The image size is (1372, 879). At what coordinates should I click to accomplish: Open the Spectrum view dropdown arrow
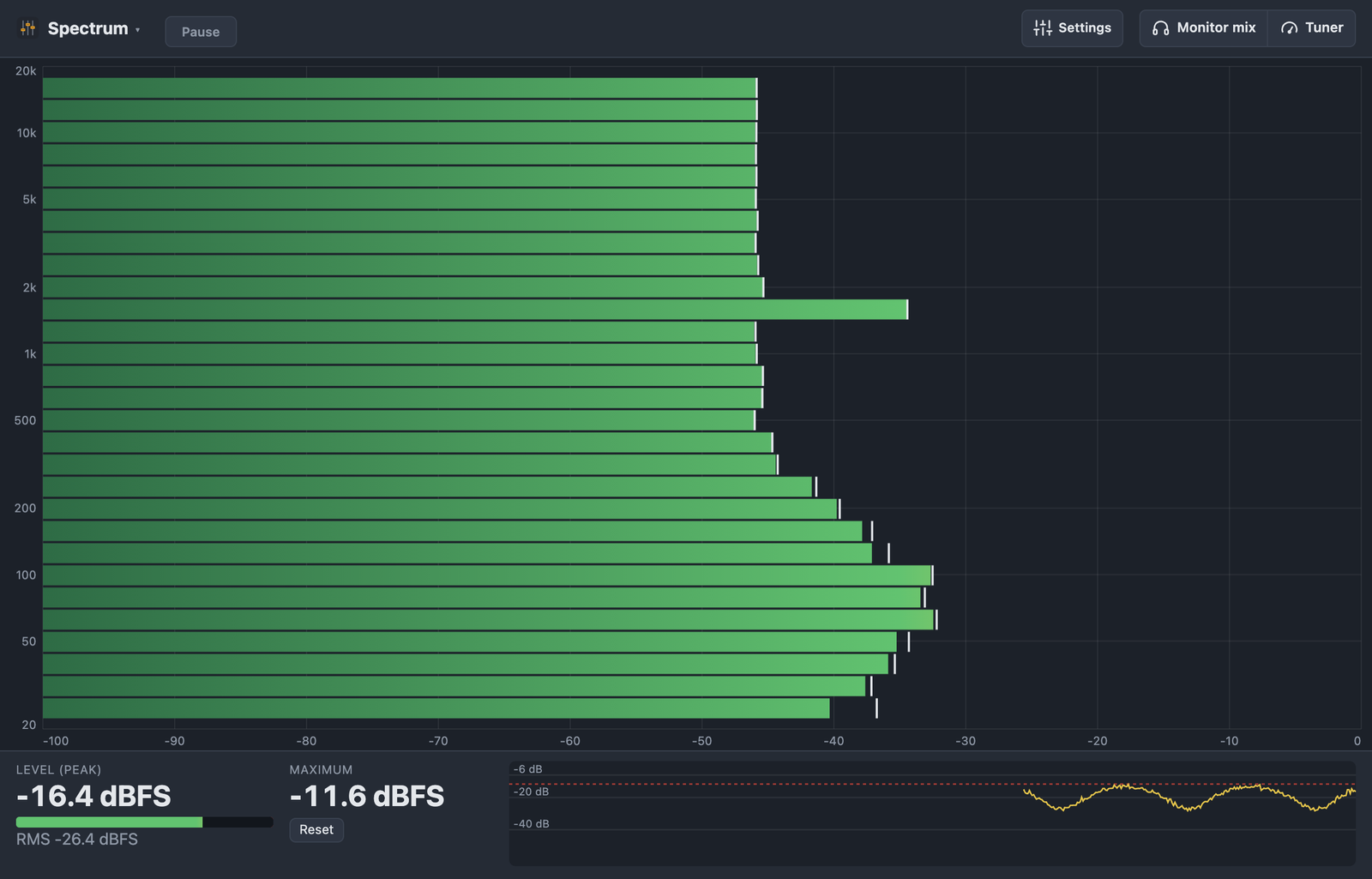click(x=137, y=30)
